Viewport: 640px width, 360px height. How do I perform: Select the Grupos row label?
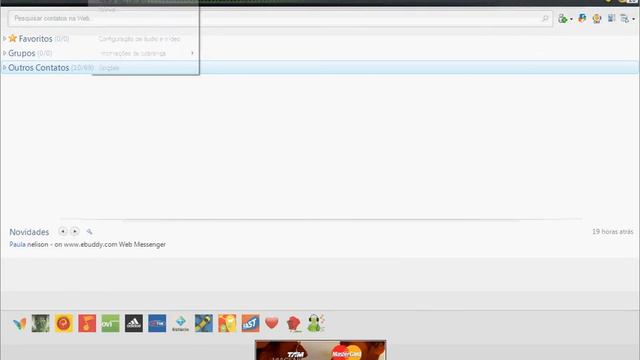point(22,53)
